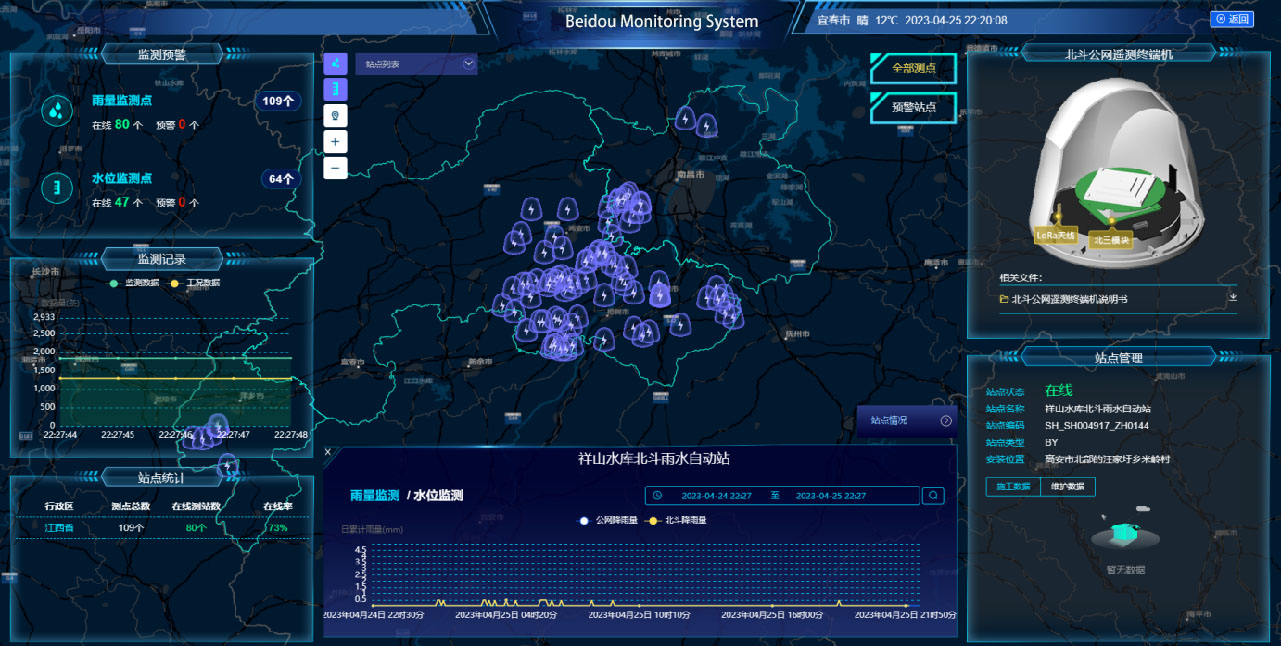1281x646 pixels.
Task: Switch to the 施工数据 tab
Action: pos(1013,486)
